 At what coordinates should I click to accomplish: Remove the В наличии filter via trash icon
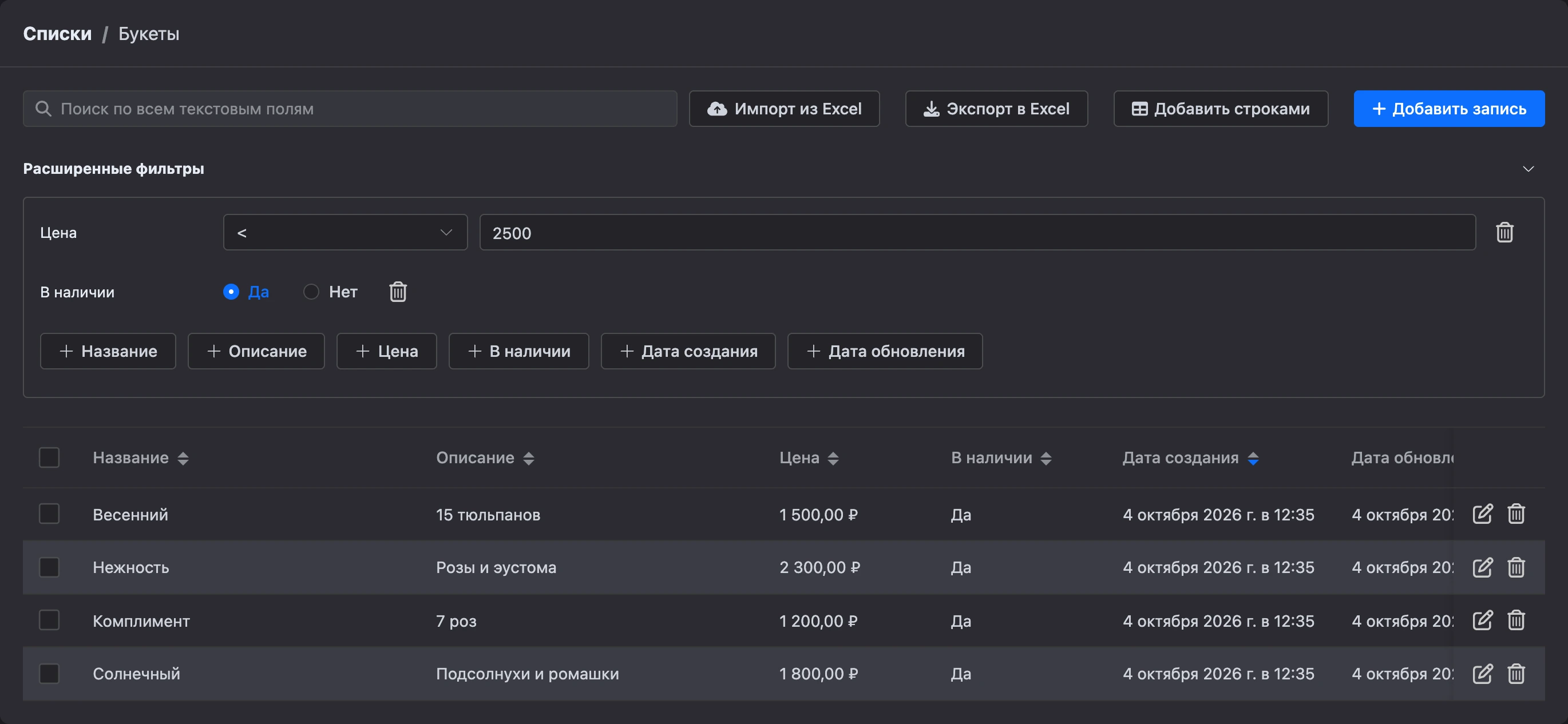coord(398,292)
